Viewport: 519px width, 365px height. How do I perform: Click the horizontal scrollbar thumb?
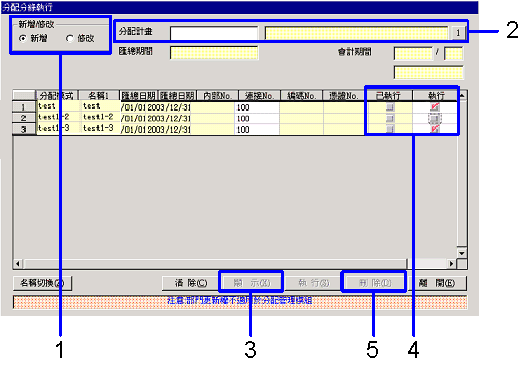click(215, 264)
